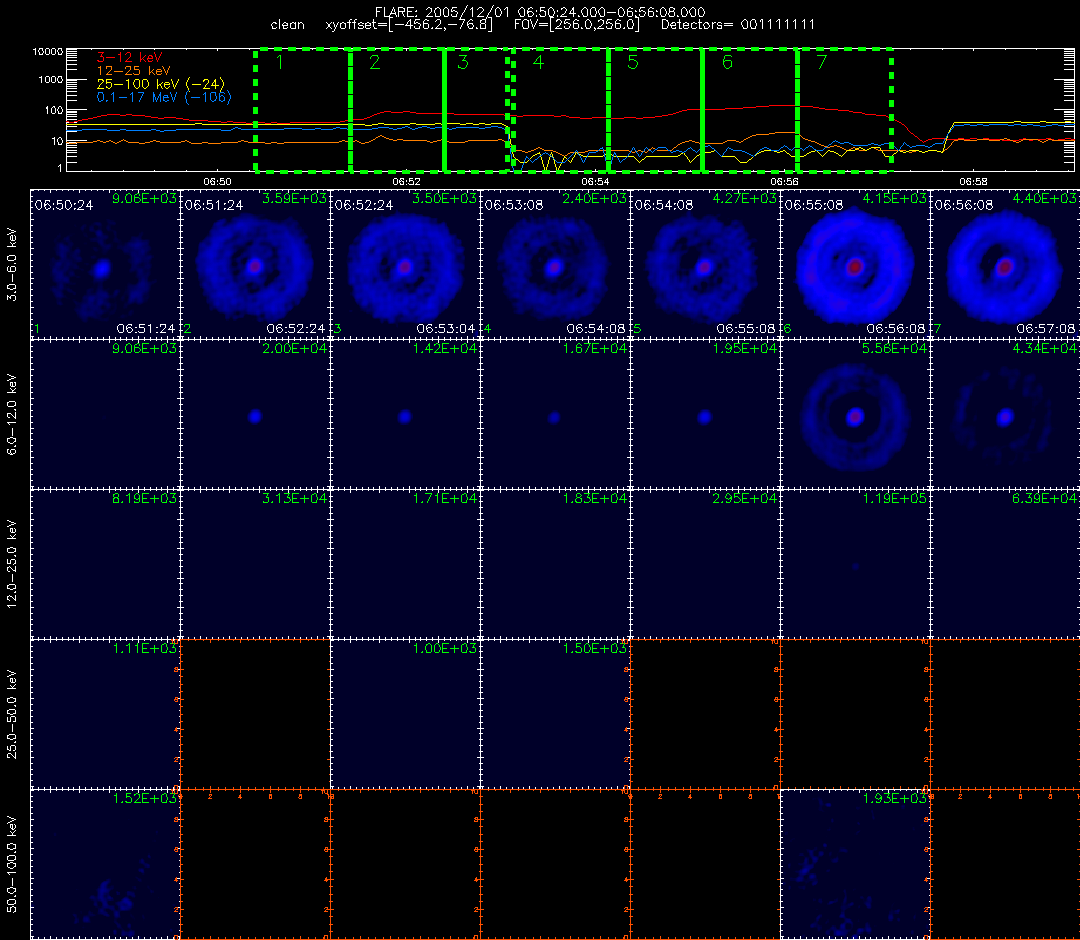Click the 06:53:08 start time label
Screen dimensions: 1080x940
click(513, 205)
